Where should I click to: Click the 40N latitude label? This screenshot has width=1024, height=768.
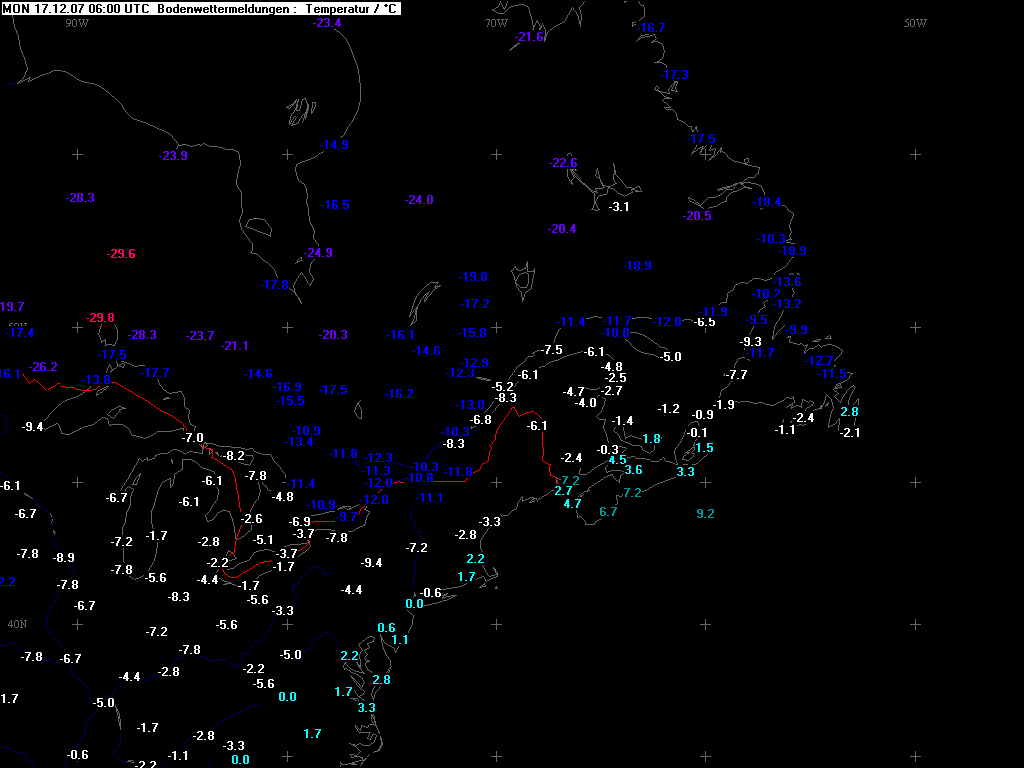pyautogui.click(x=17, y=624)
